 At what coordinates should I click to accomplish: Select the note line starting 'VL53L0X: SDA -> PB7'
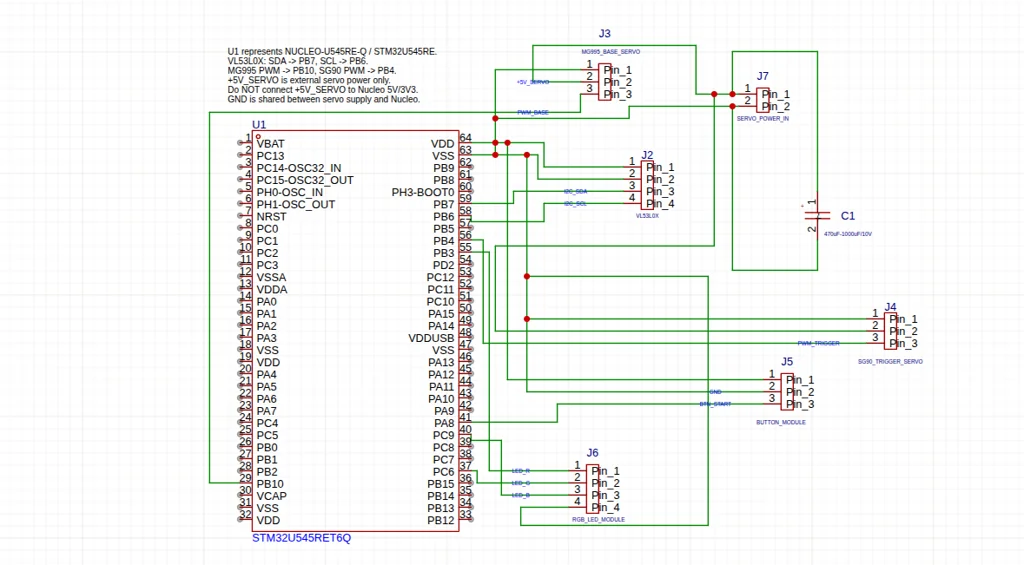coord(298,61)
